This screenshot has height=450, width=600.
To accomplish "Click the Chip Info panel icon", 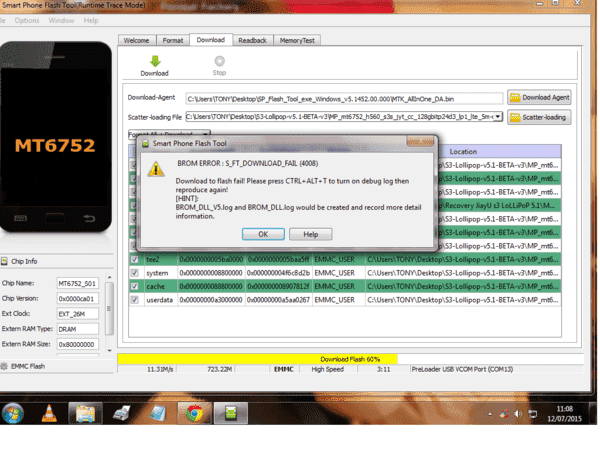I will [x=4, y=261].
